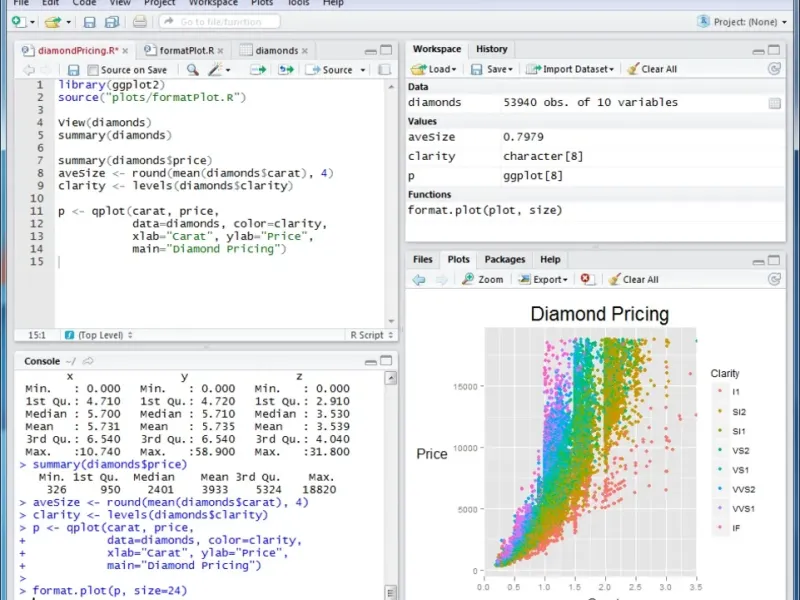Click the run current line icon
This screenshot has width=800, height=600.
pyautogui.click(x=258, y=69)
